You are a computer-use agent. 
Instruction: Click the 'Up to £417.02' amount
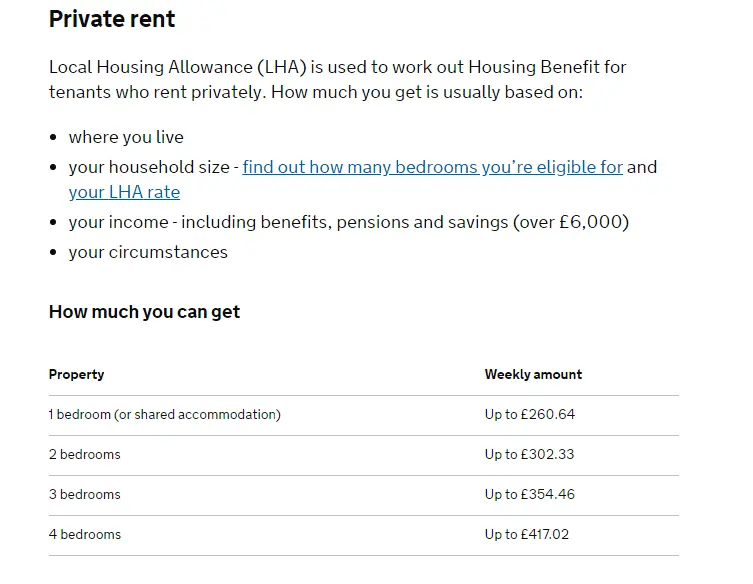[x=527, y=534]
